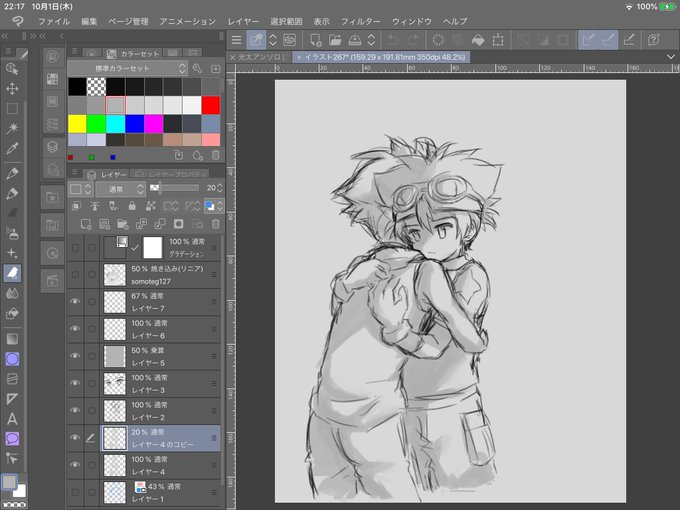This screenshot has width=680, height=510.
Task: Adjust the layer opacity slider
Action: tap(174, 188)
